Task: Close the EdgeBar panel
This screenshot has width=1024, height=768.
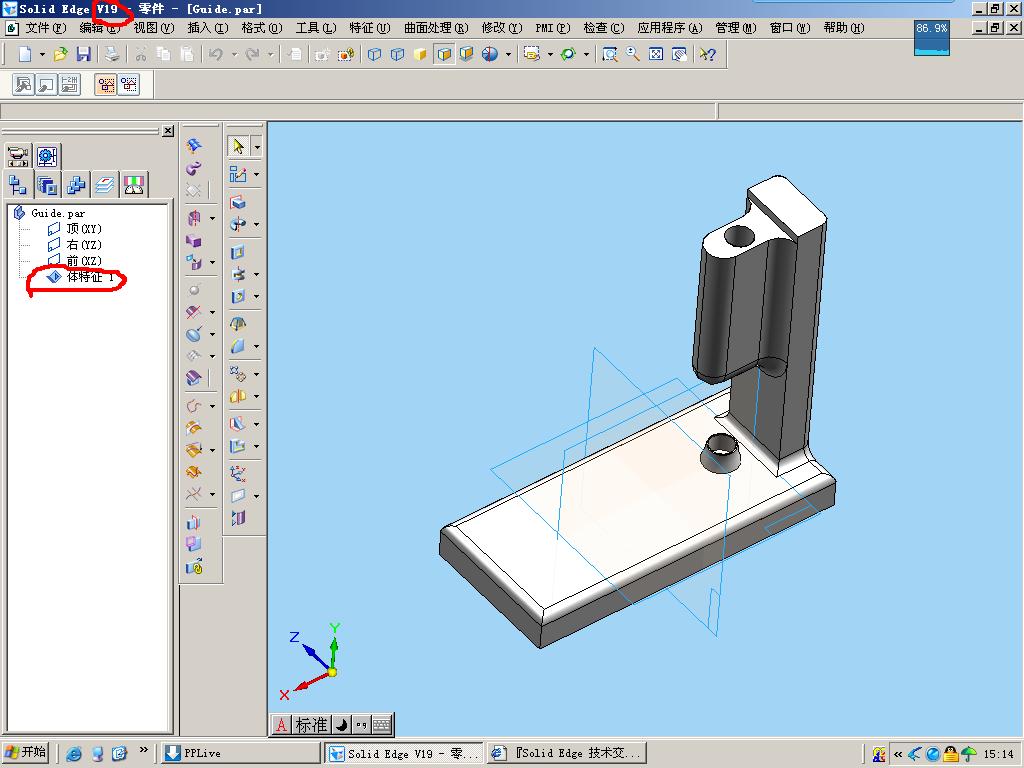Action: tap(168, 131)
